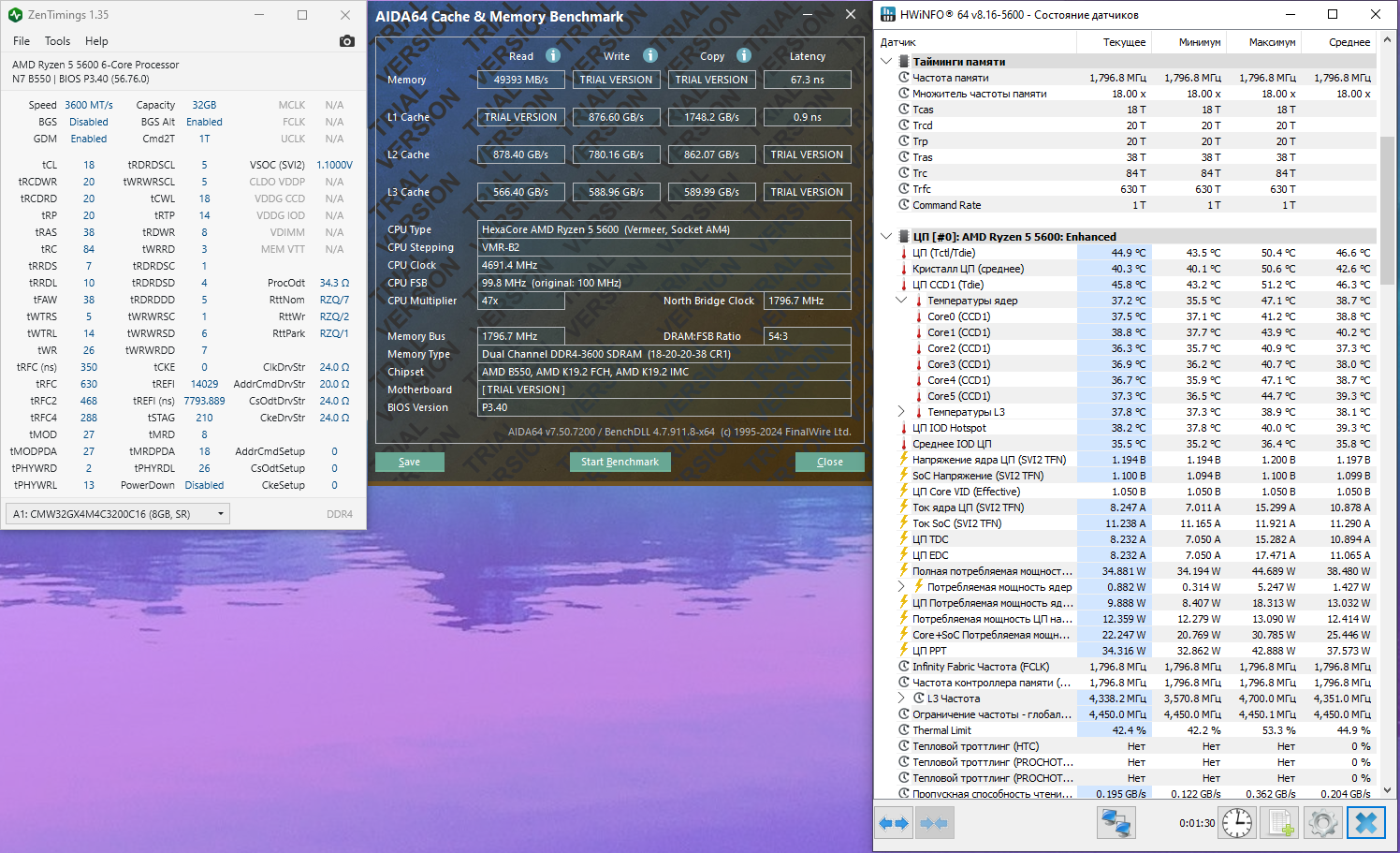This screenshot has height=853, width=1400.
Task: Click the HWiNFO vertical scrollbar thumb
Action: pyautogui.click(x=1387, y=213)
